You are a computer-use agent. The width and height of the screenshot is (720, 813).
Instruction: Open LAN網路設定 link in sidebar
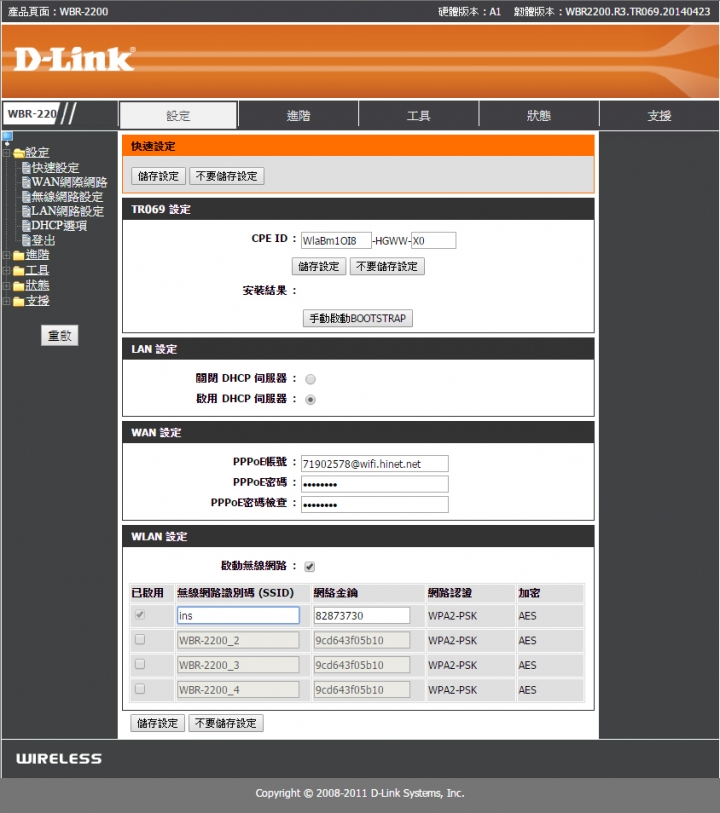click(68, 211)
